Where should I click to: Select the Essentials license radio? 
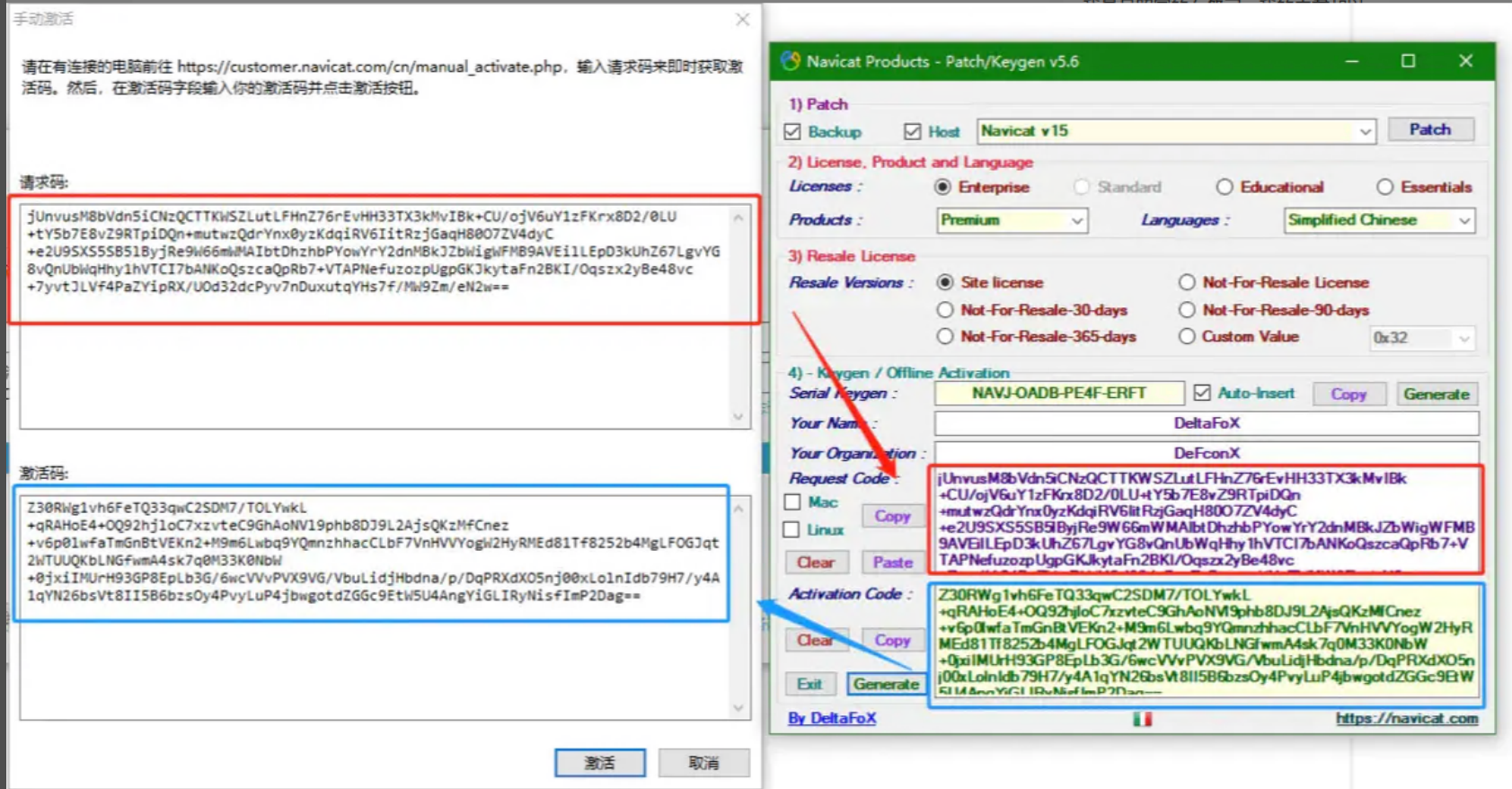1385,187
